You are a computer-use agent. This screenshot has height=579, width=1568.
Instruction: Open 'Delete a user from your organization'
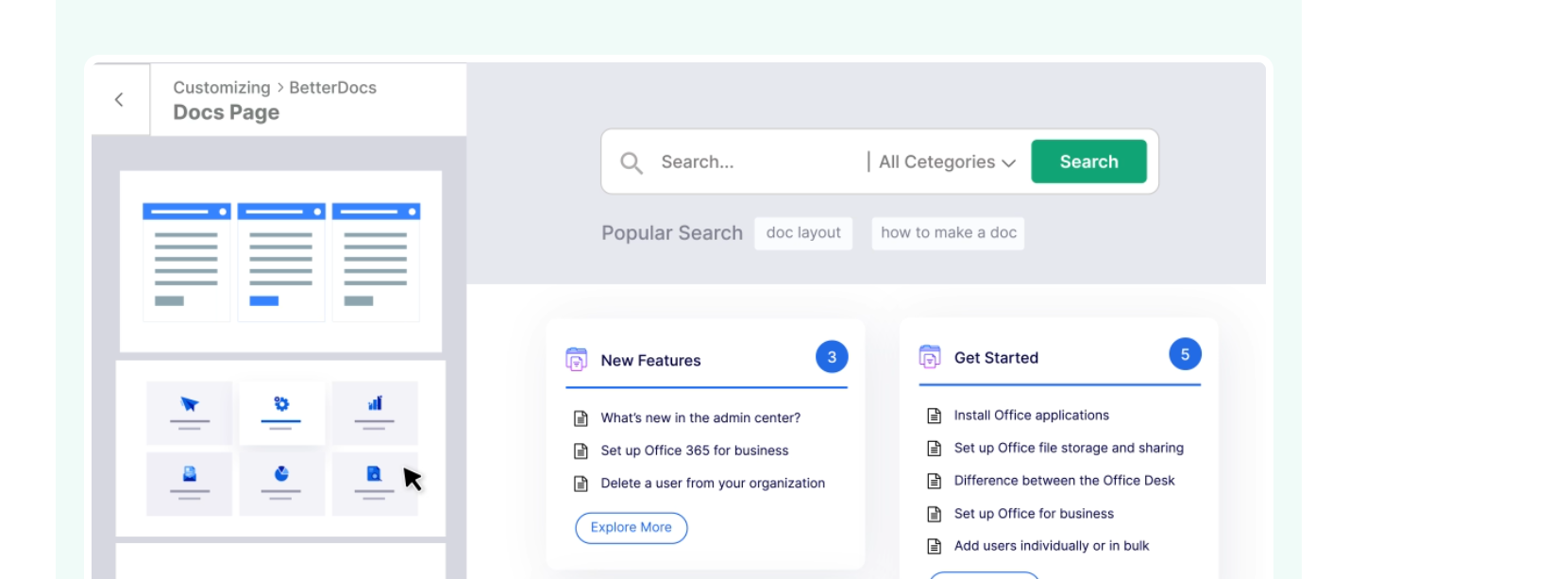point(712,484)
